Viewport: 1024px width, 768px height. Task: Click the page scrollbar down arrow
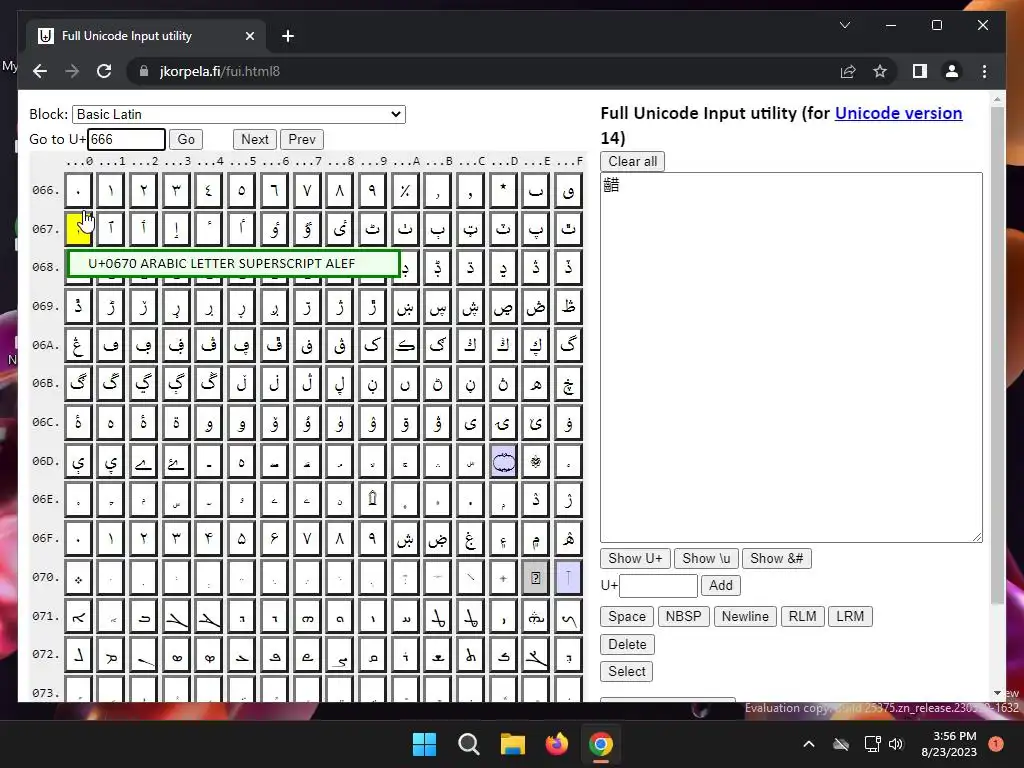pyautogui.click(x=997, y=693)
